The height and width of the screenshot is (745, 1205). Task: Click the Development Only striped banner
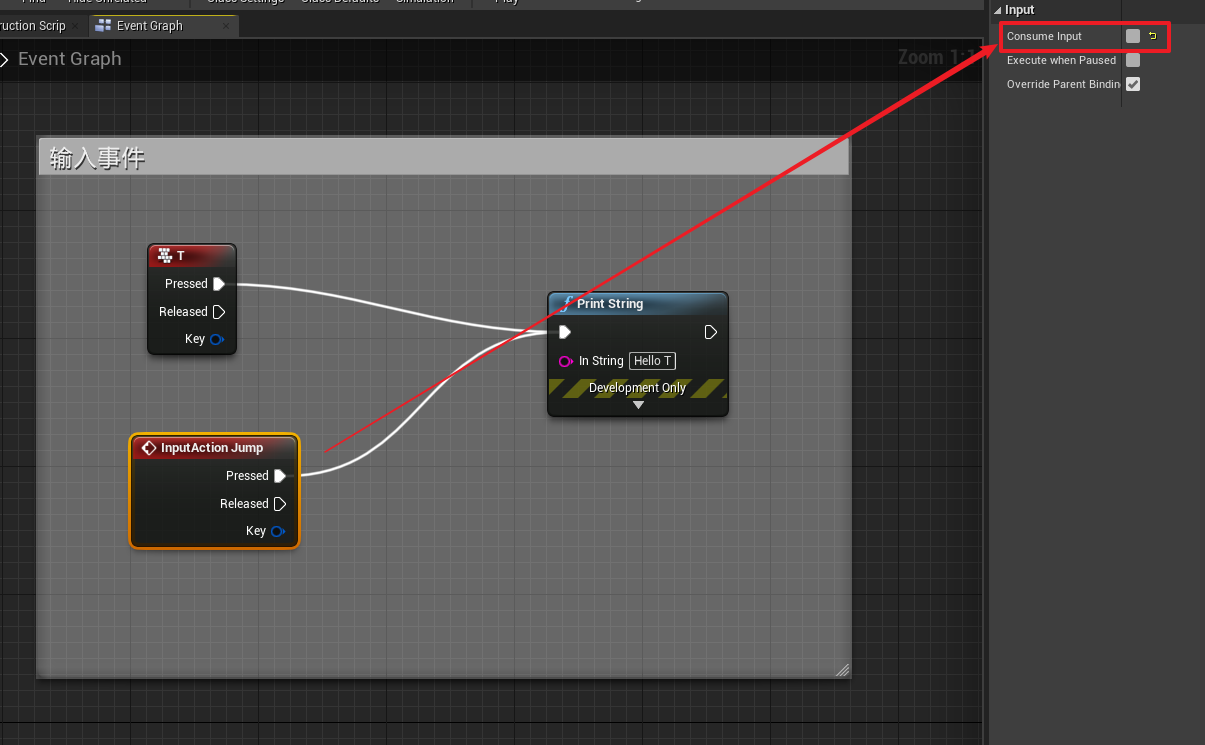pos(638,388)
